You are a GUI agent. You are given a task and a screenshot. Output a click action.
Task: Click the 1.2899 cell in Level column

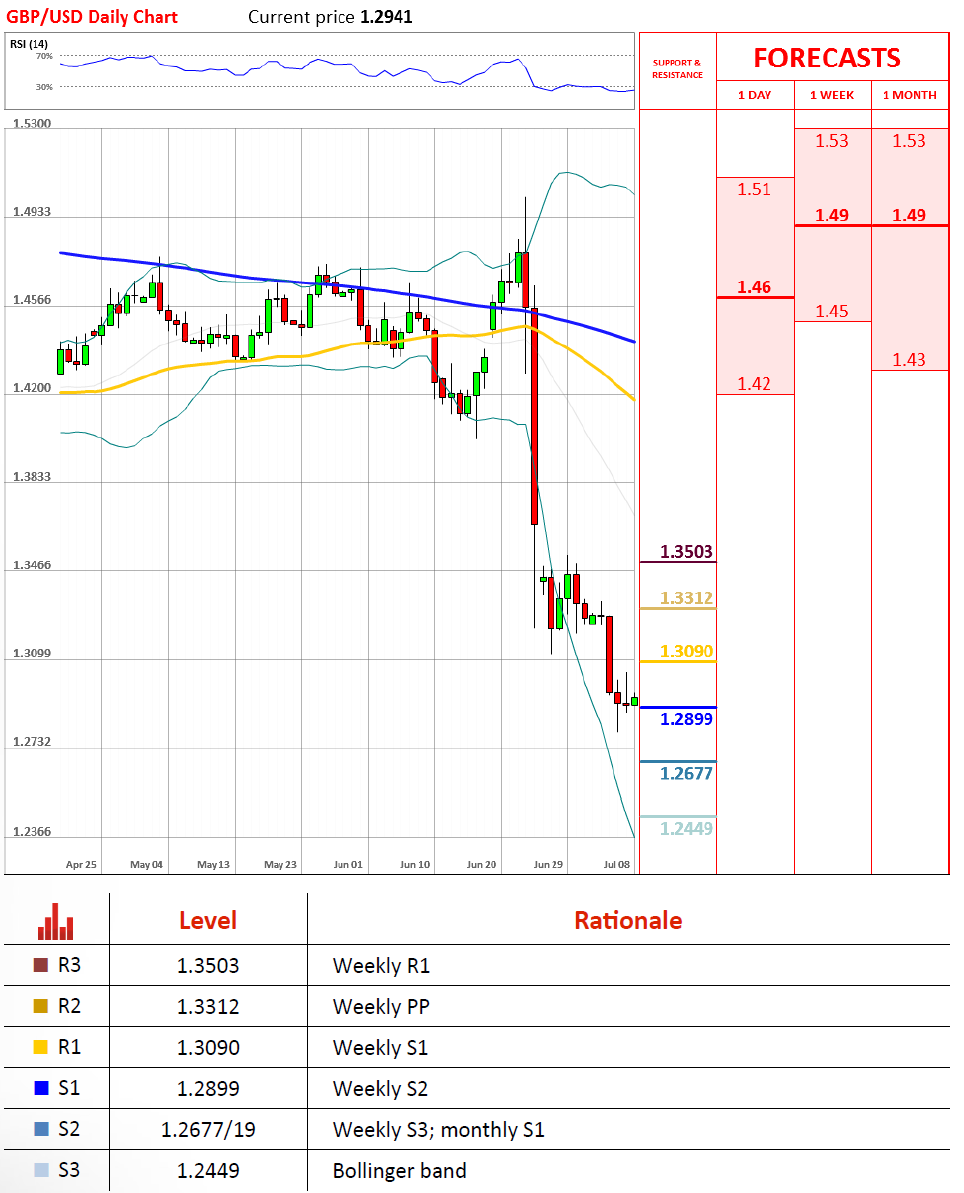point(208,1089)
